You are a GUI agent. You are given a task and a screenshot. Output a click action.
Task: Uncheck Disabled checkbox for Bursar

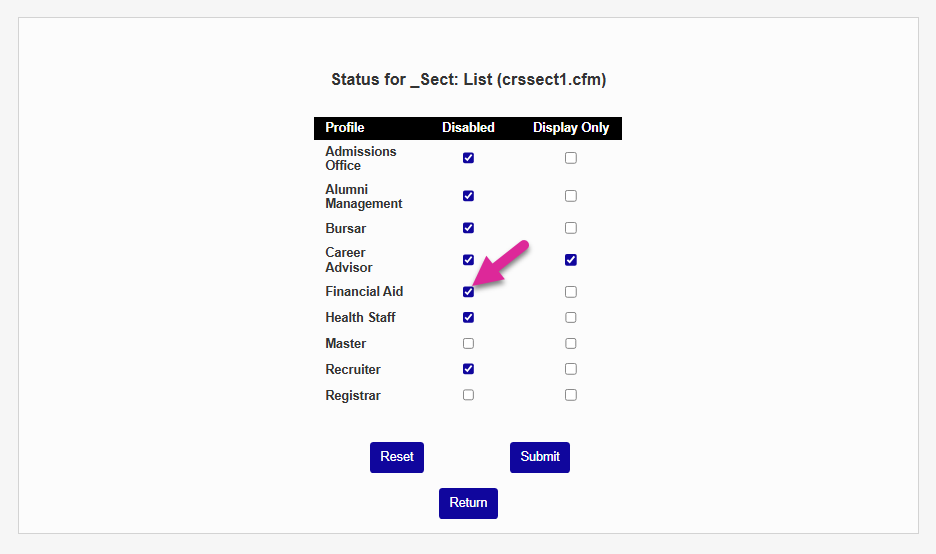pyautogui.click(x=468, y=228)
